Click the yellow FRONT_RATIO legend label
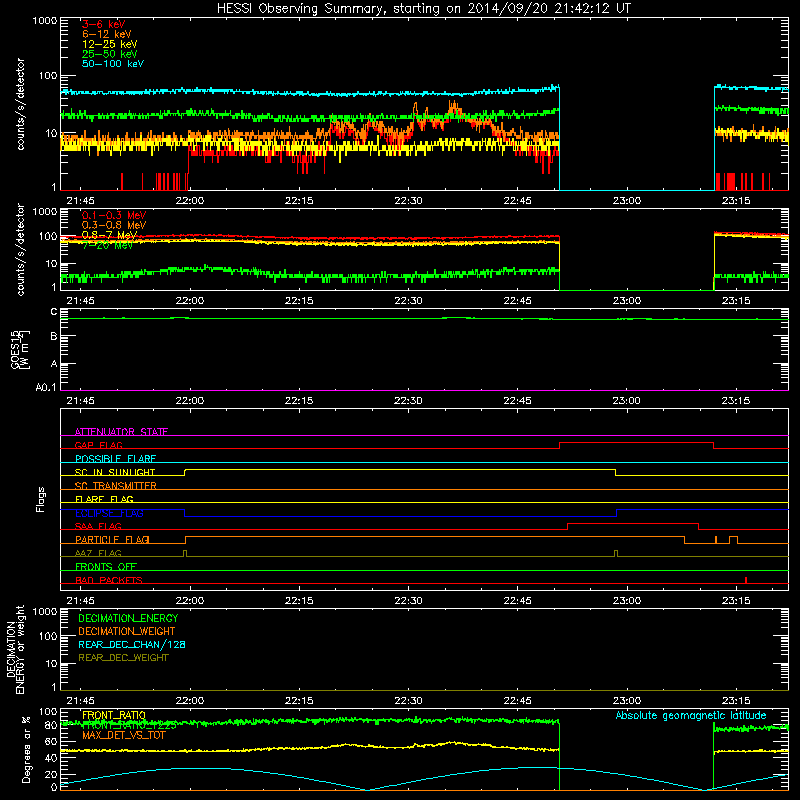The width and height of the screenshot is (800, 800). pyautogui.click(x=114, y=715)
